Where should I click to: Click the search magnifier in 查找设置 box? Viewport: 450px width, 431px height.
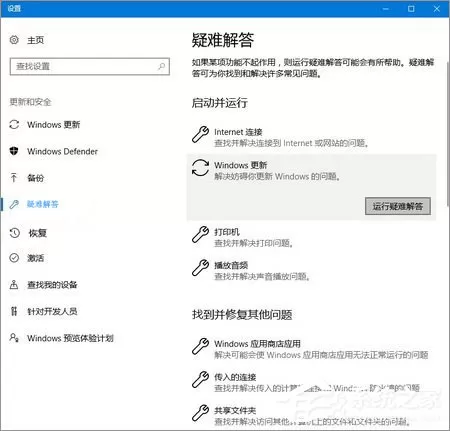[161, 66]
